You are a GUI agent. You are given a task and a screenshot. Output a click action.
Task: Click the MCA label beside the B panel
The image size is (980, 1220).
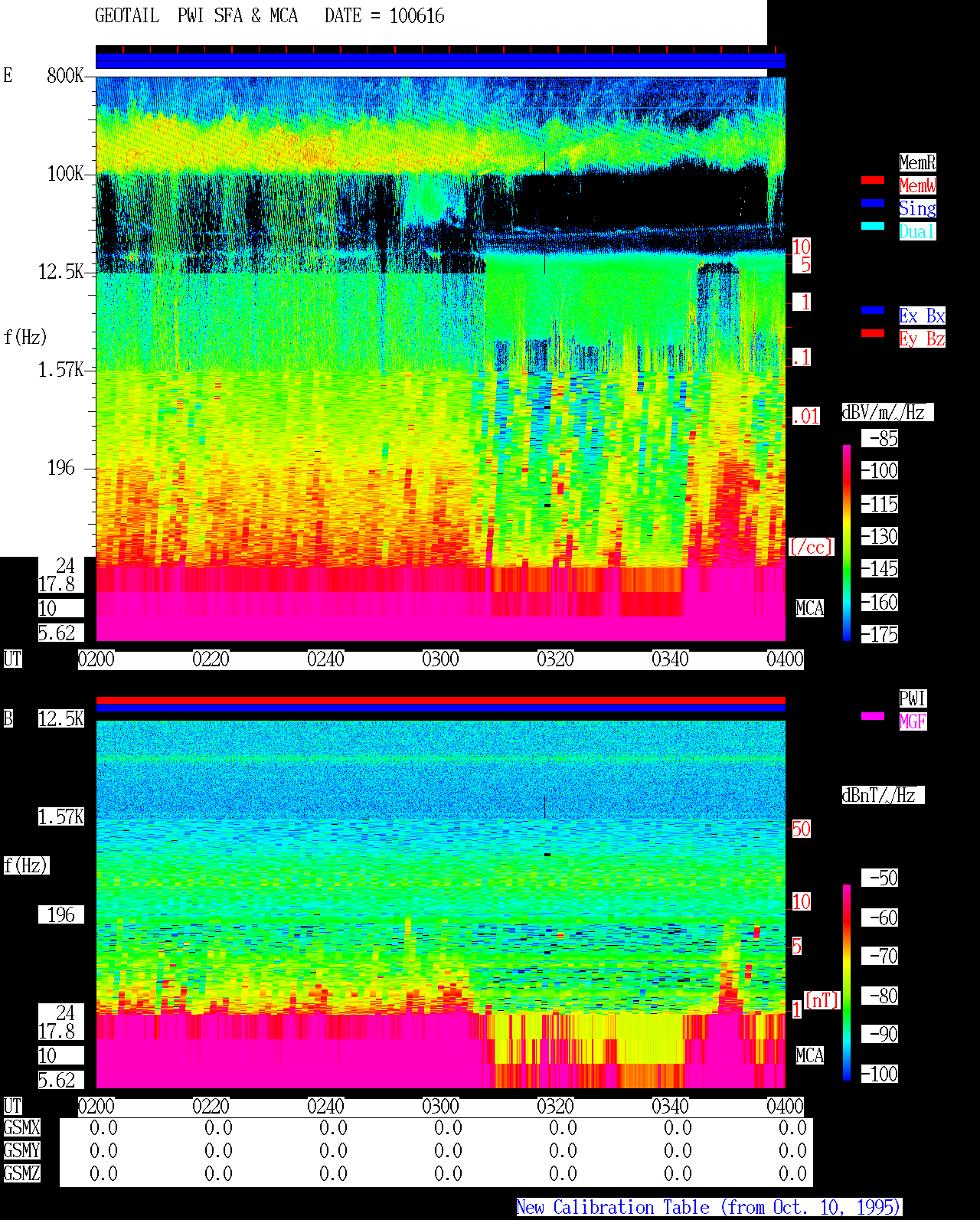[x=810, y=1056]
